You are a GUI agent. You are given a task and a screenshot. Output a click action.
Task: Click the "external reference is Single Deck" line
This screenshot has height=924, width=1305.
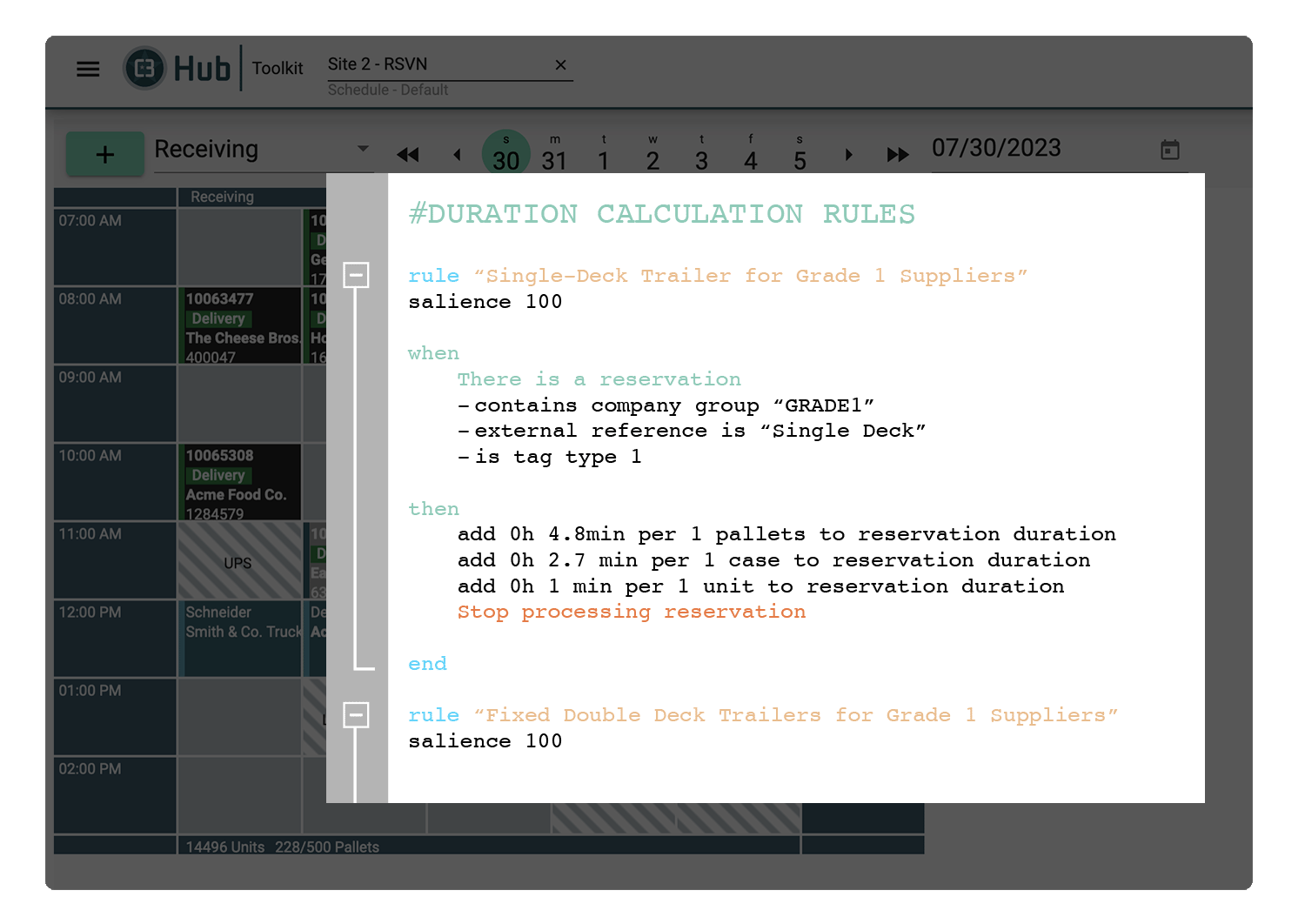pyautogui.click(x=692, y=431)
